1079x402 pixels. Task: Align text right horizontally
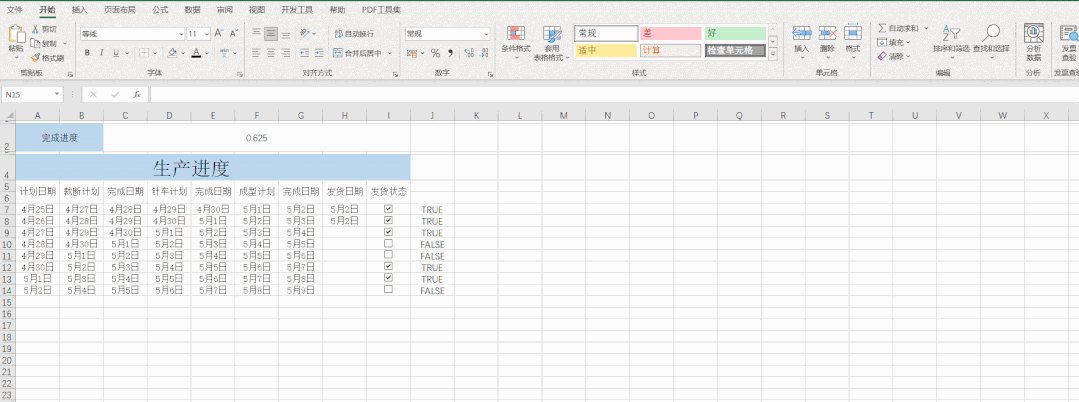point(285,53)
